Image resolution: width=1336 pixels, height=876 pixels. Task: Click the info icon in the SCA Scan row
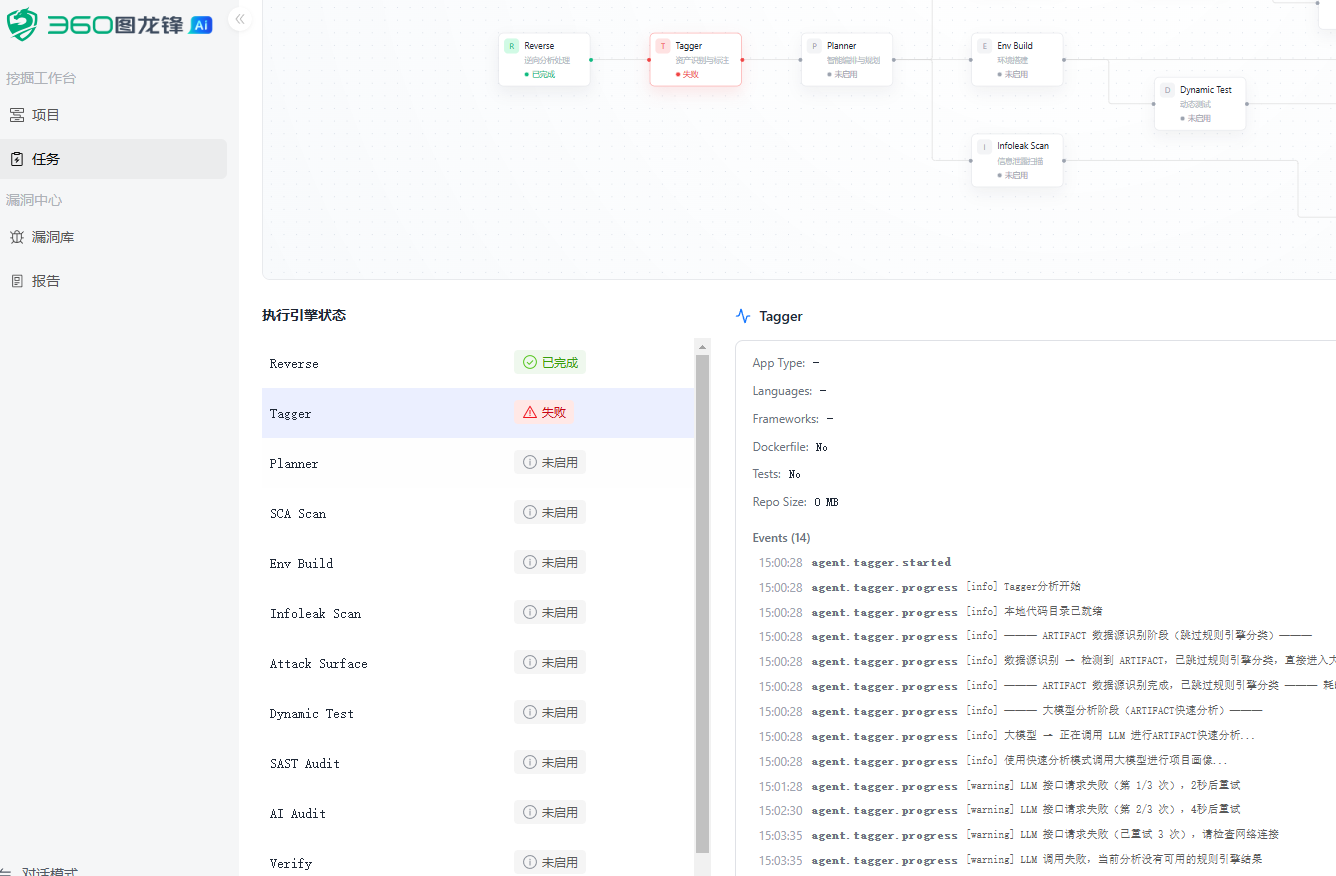tap(530, 512)
